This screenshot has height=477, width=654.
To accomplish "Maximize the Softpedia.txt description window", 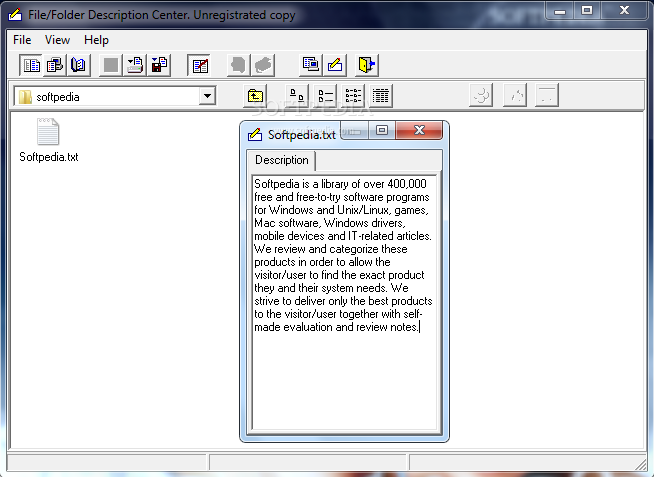I will click(x=382, y=130).
